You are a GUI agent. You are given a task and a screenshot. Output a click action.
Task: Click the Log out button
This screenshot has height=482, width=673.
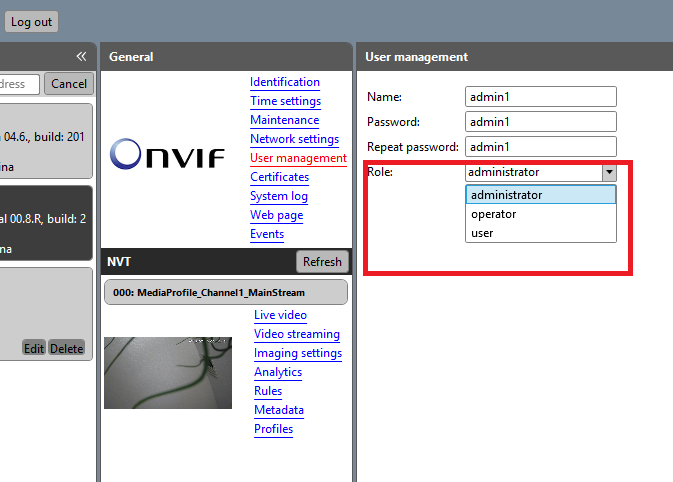click(31, 22)
